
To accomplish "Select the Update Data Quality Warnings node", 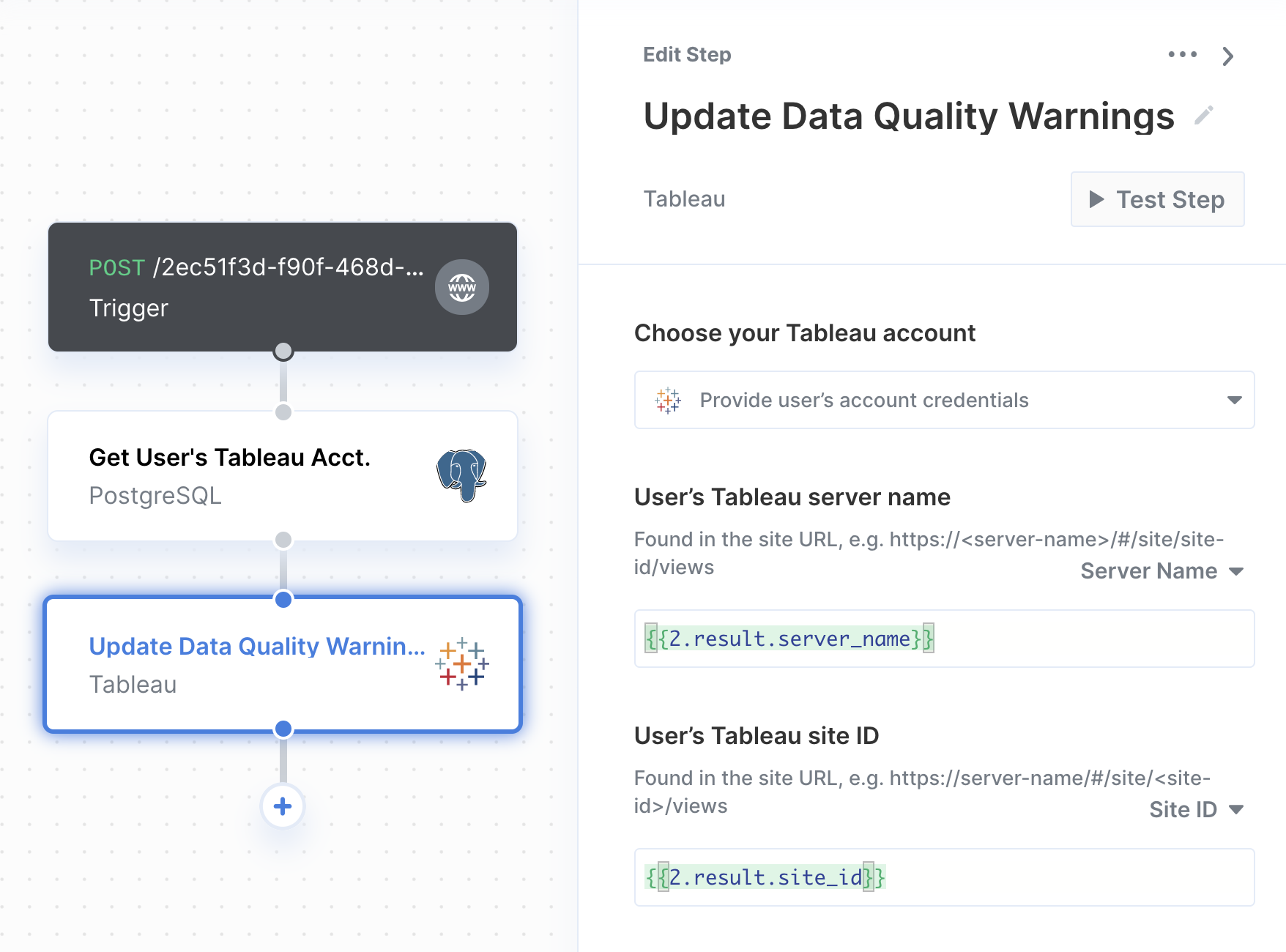I will pos(283,664).
